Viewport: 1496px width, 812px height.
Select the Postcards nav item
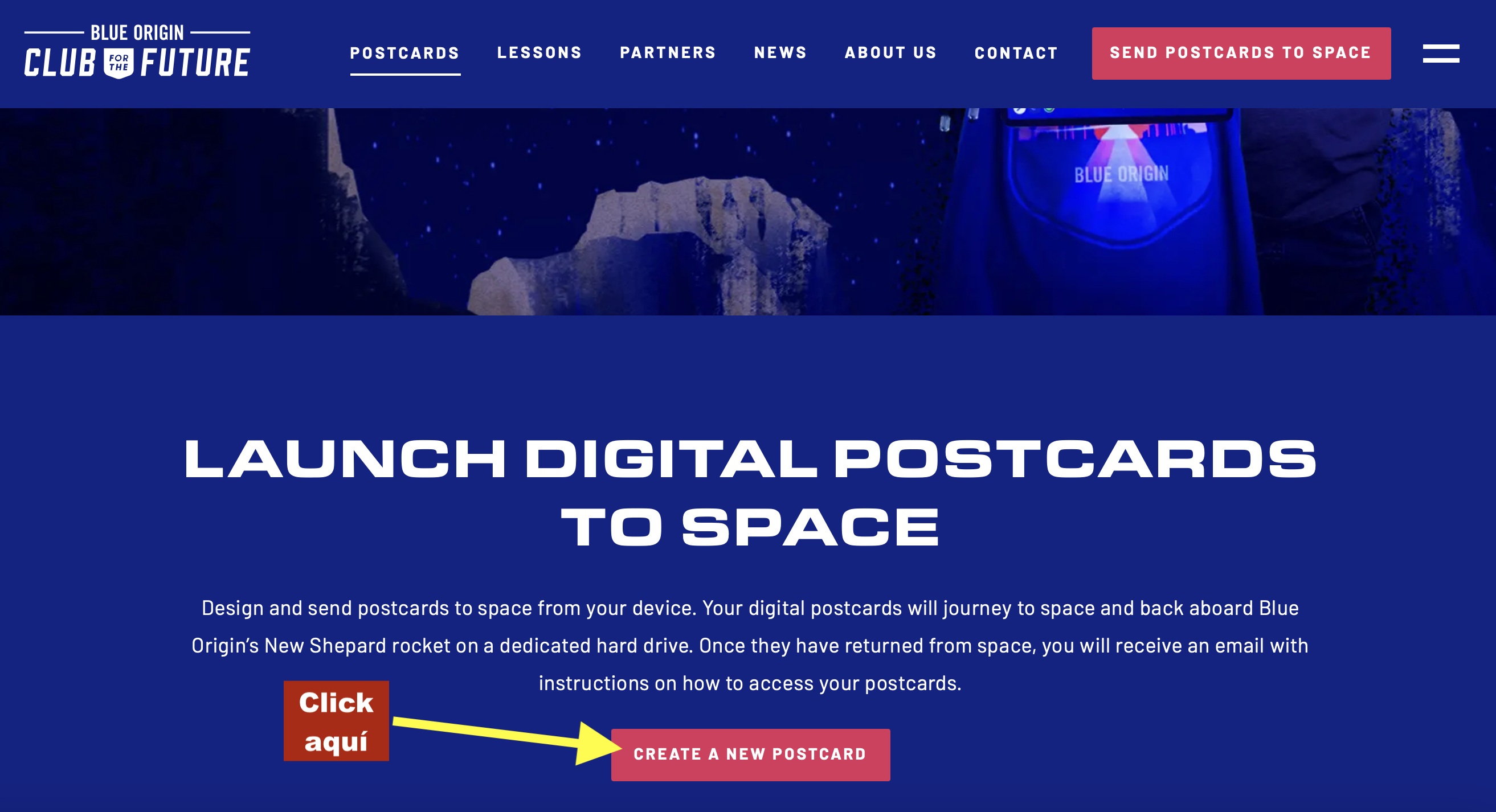pos(405,53)
